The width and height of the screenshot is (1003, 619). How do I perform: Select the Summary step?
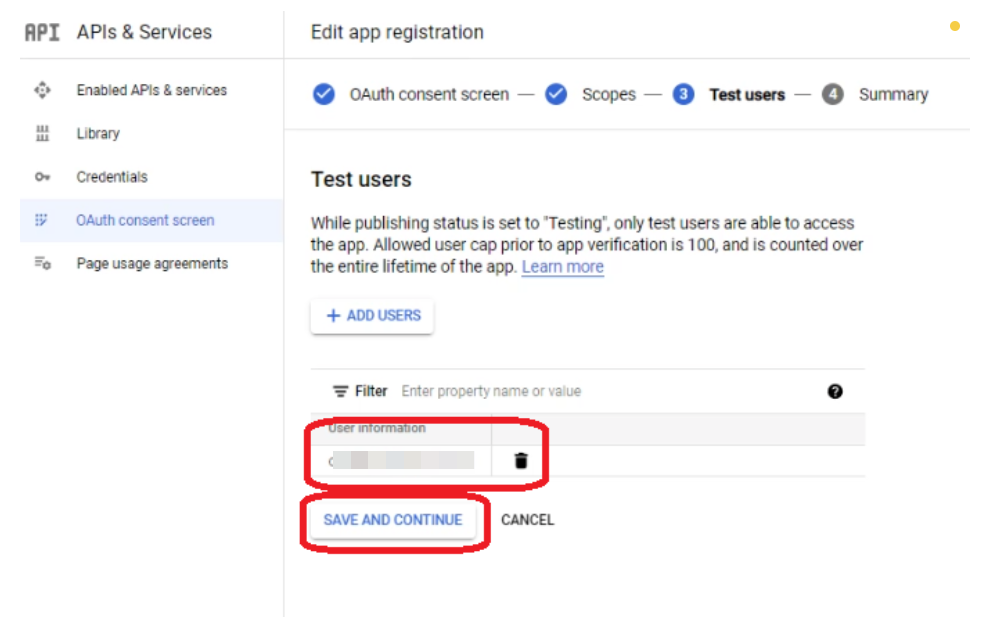[892, 95]
